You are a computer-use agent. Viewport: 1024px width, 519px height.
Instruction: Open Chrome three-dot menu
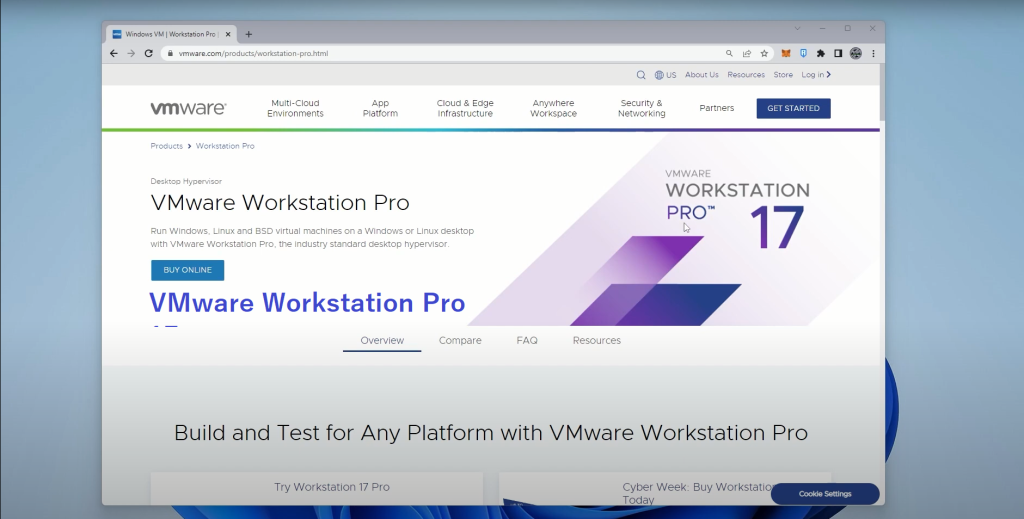(873, 54)
